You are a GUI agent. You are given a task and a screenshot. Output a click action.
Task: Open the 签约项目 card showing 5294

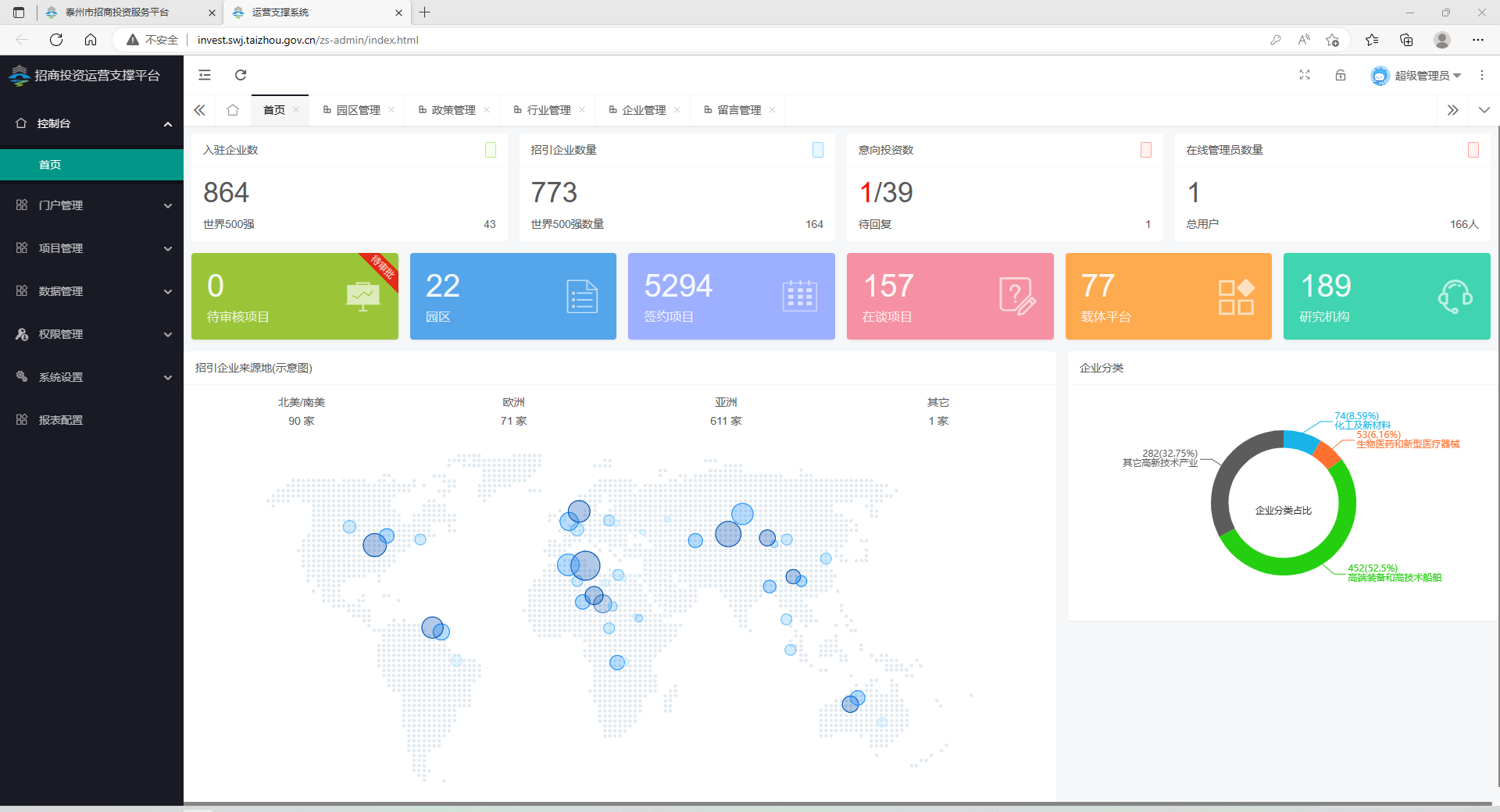731,296
